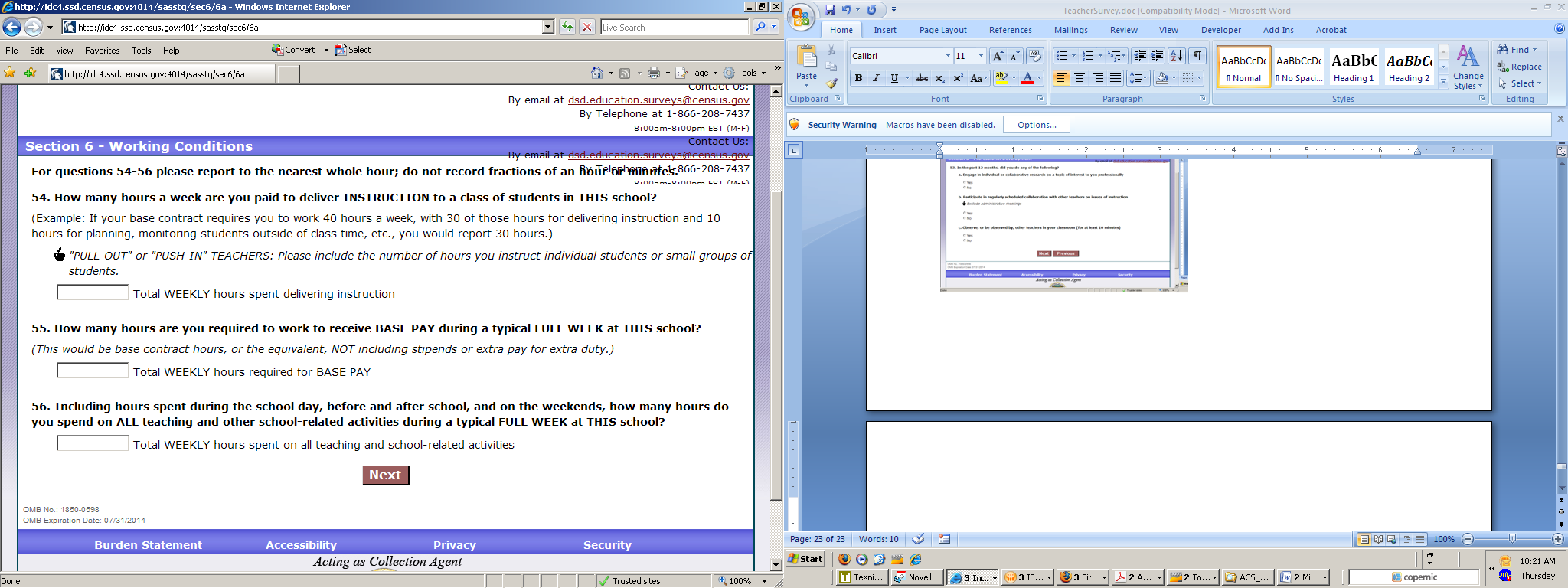The height and width of the screenshot is (588, 1568).
Task: Click the Grow Font icon
Action: coord(998,56)
